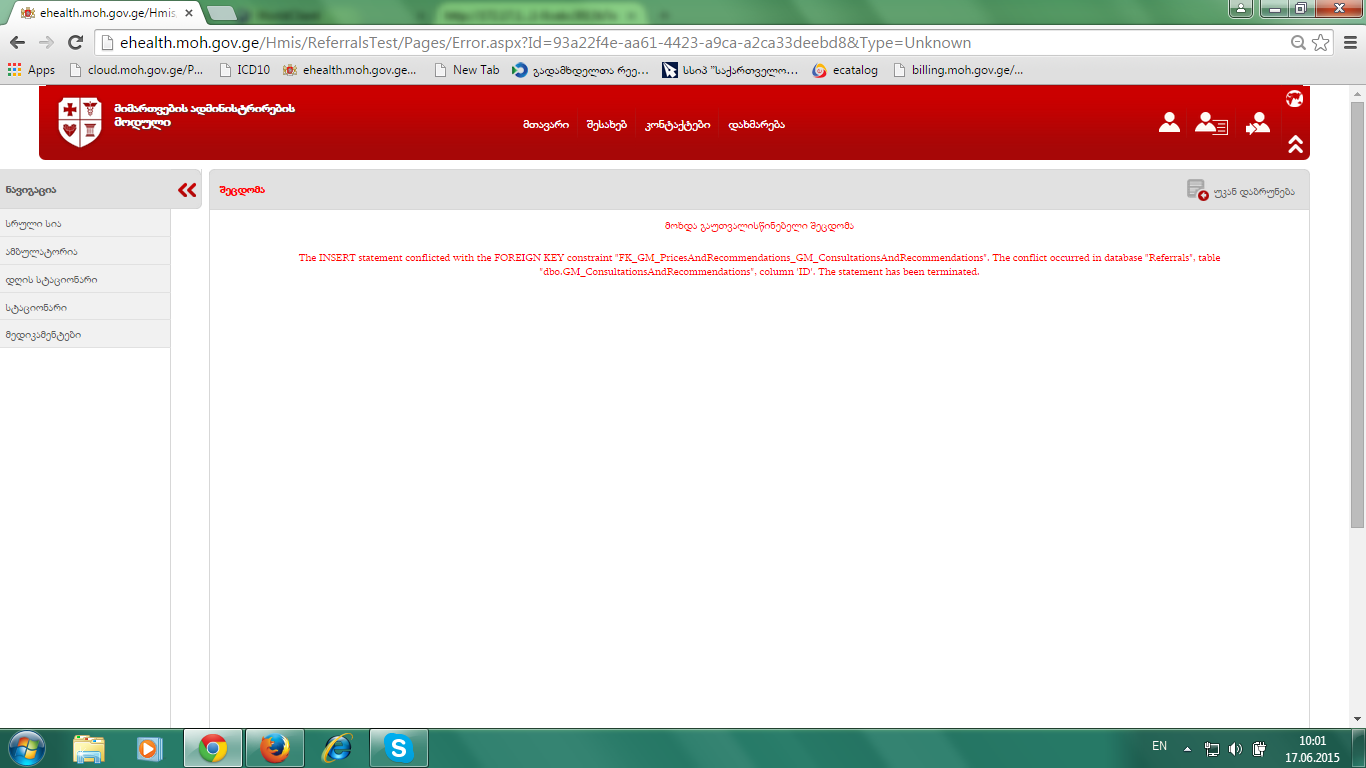Screen dimensions: 1366x768
Task: Select მედიკამენტები in the navigation list
Action: [x=43, y=335]
